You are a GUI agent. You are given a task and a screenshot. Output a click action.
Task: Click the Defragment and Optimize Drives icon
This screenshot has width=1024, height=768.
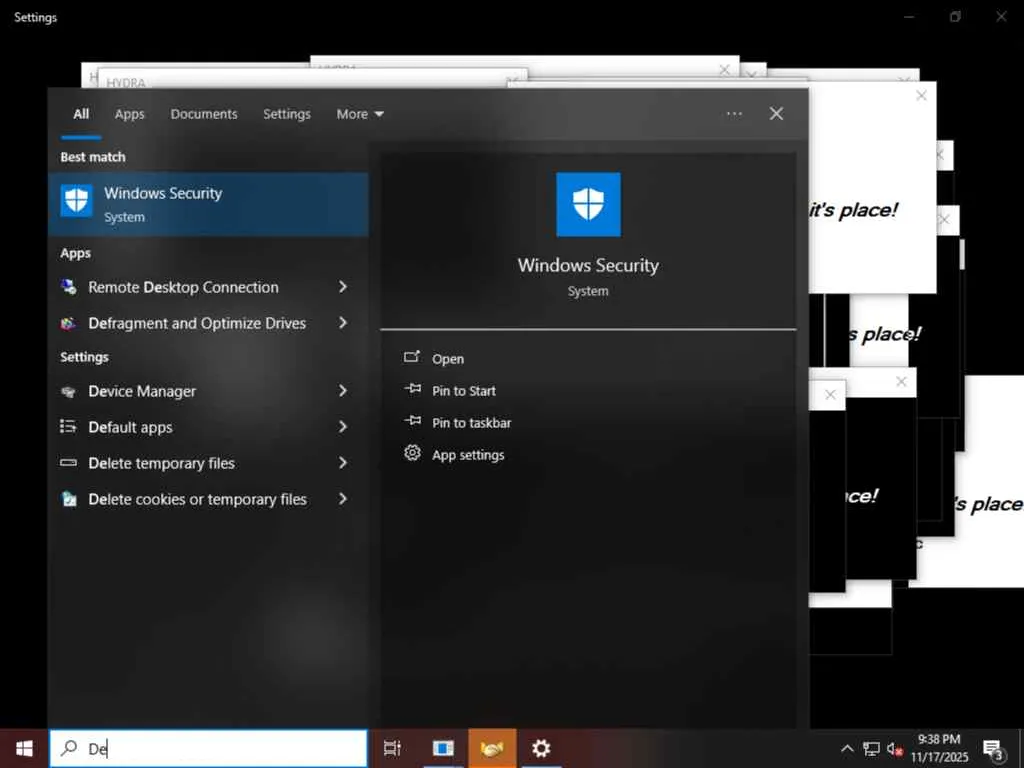69,323
